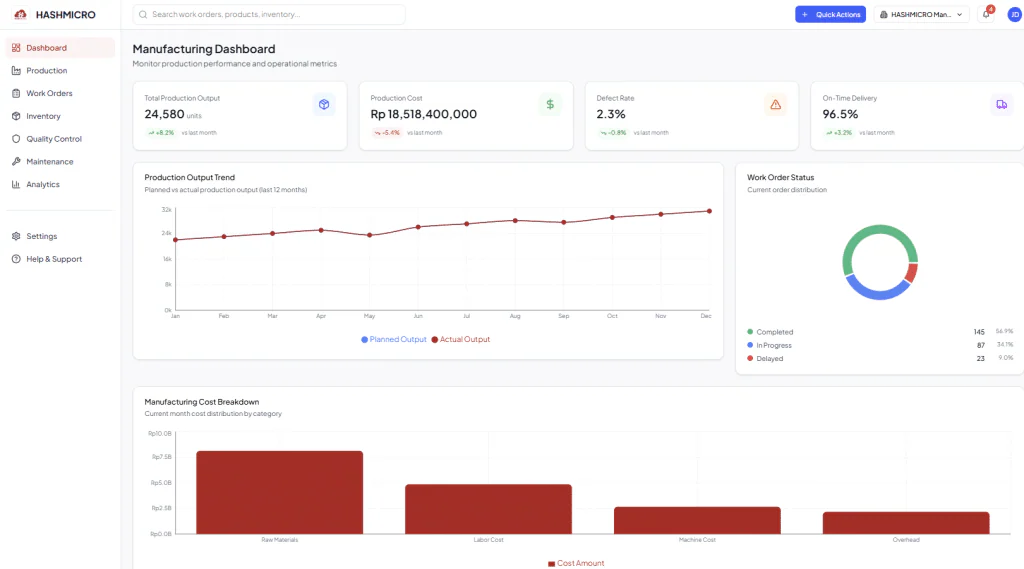Click the On-Time Delivery truck icon
Image resolution: width=1024 pixels, height=569 pixels.
[1001, 105]
